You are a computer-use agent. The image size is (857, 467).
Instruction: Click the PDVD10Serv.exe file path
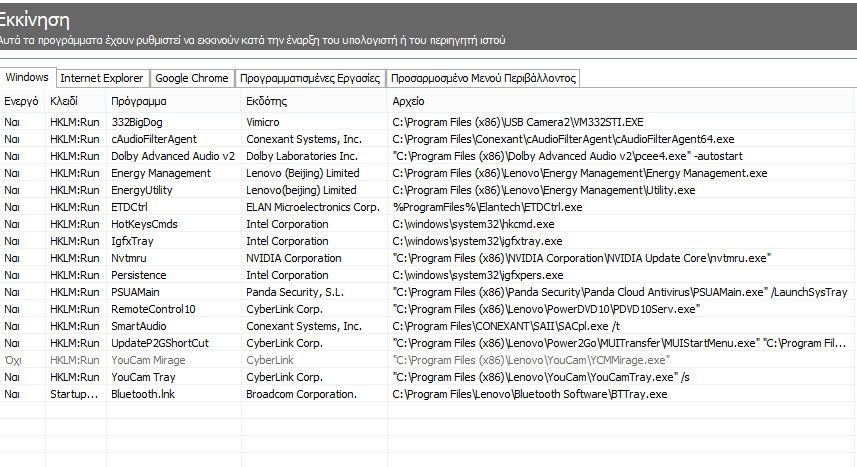(x=546, y=308)
